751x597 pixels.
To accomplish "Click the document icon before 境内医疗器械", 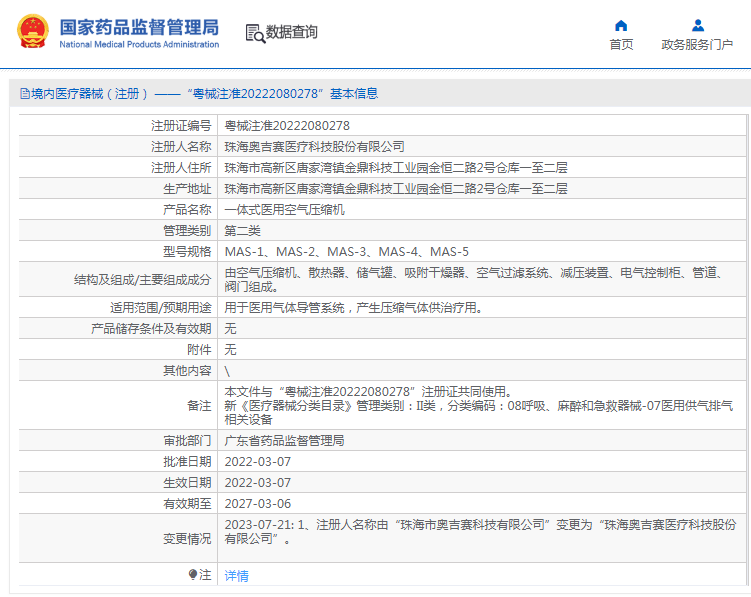I will pos(24,93).
